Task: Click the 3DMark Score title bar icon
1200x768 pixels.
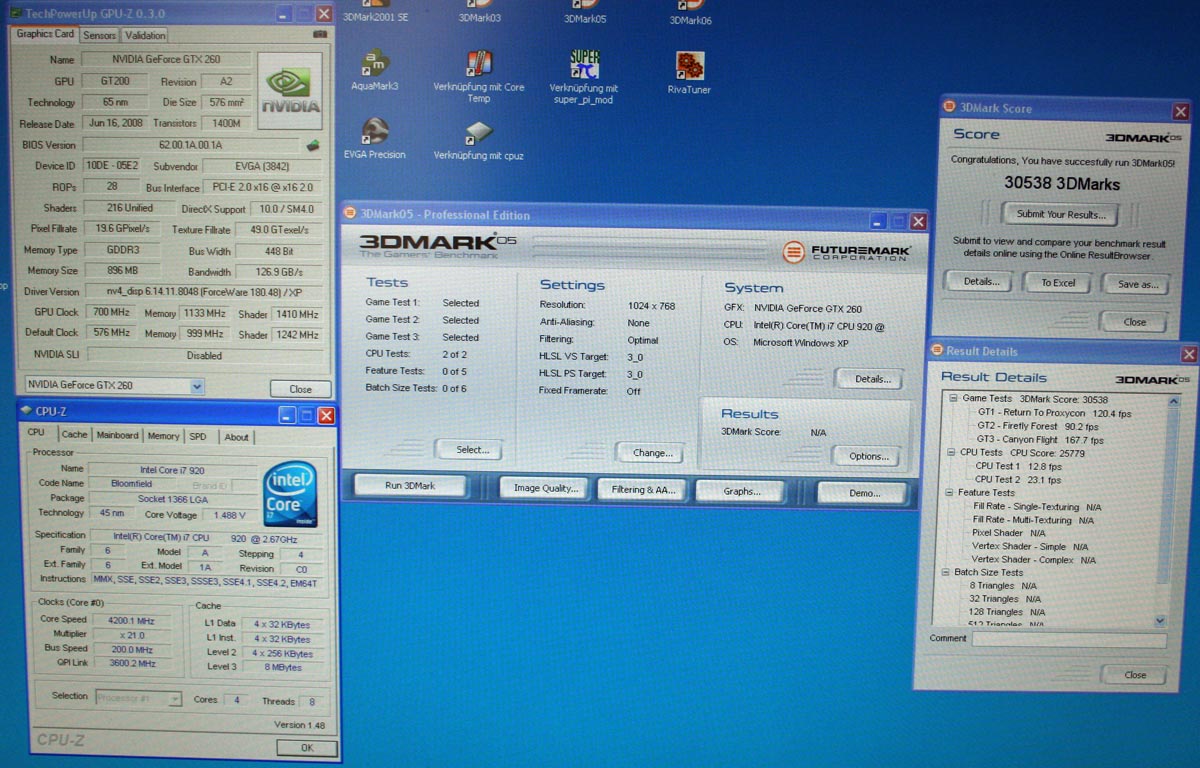Action: pos(951,107)
